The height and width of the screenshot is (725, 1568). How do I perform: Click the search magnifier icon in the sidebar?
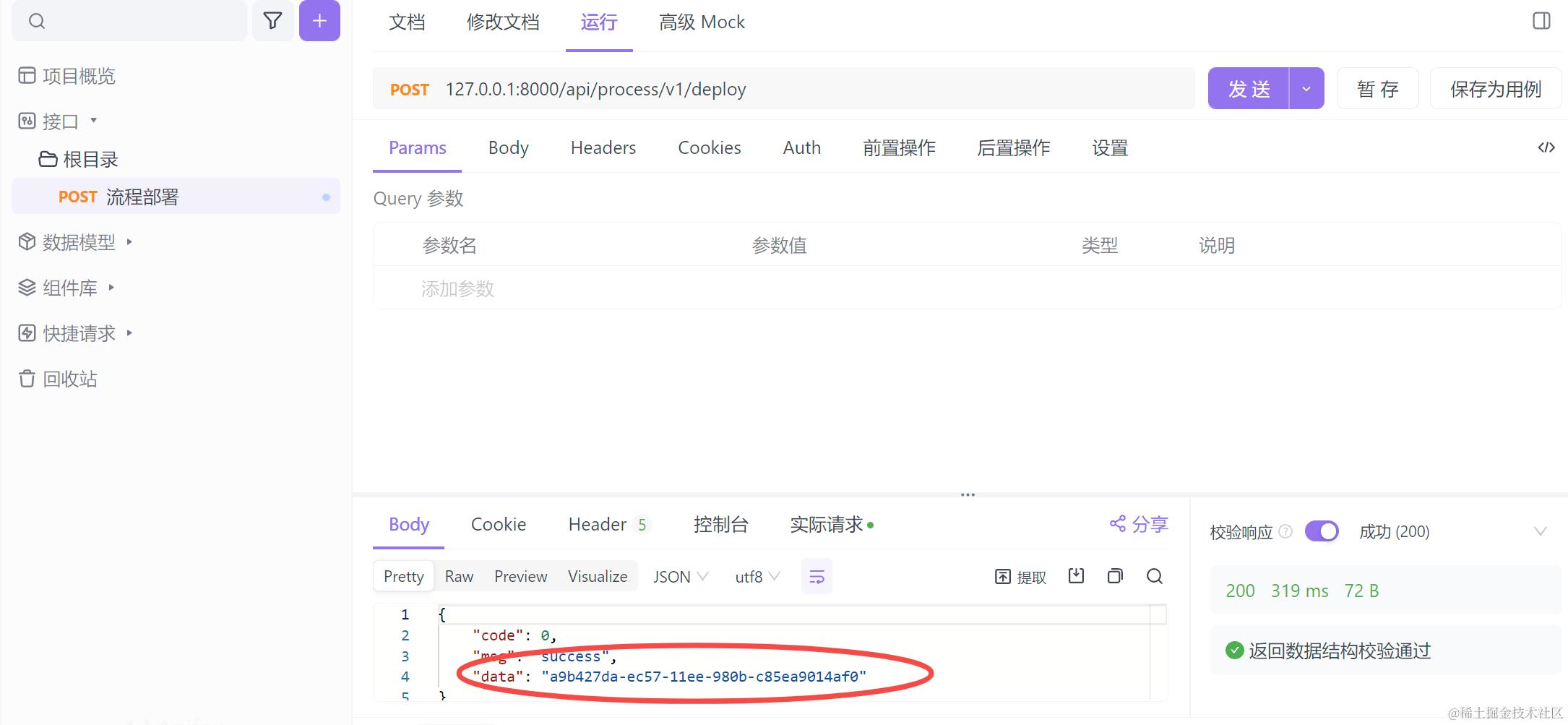37,22
